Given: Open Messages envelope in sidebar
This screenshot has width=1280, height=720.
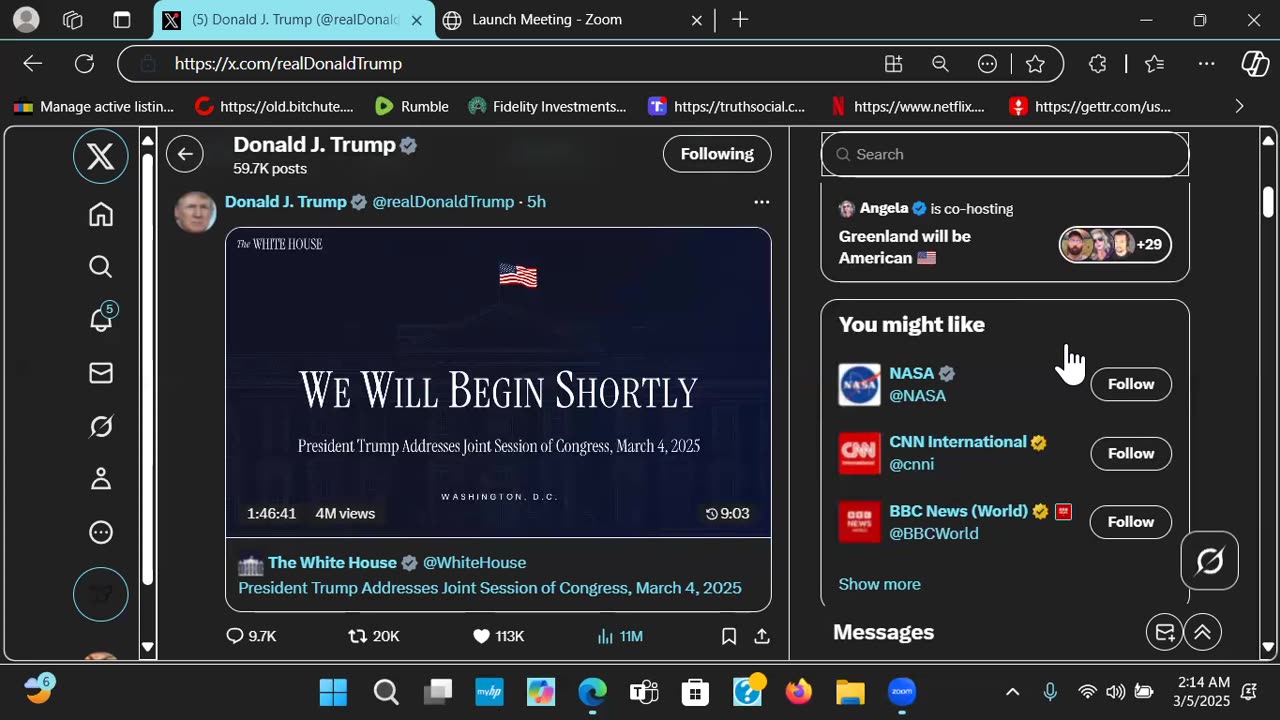Looking at the screenshot, I should click(x=101, y=373).
